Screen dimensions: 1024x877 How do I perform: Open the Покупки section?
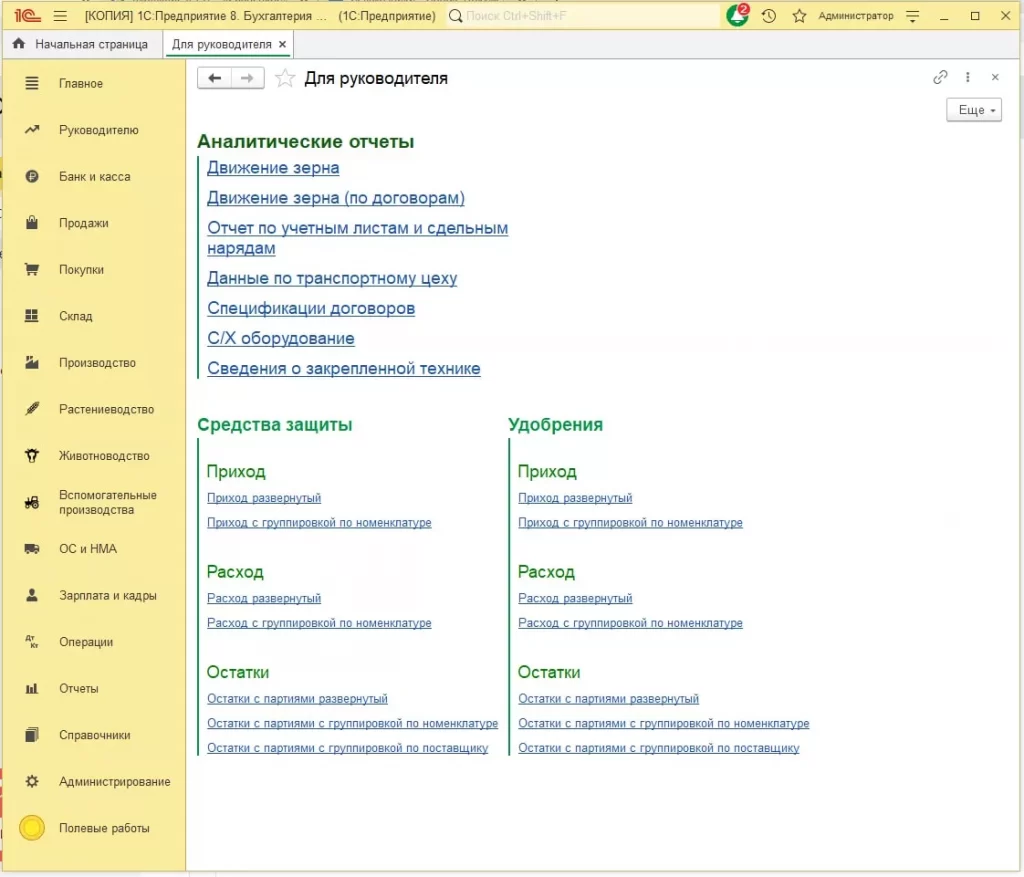pyautogui.click(x=81, y=270)
